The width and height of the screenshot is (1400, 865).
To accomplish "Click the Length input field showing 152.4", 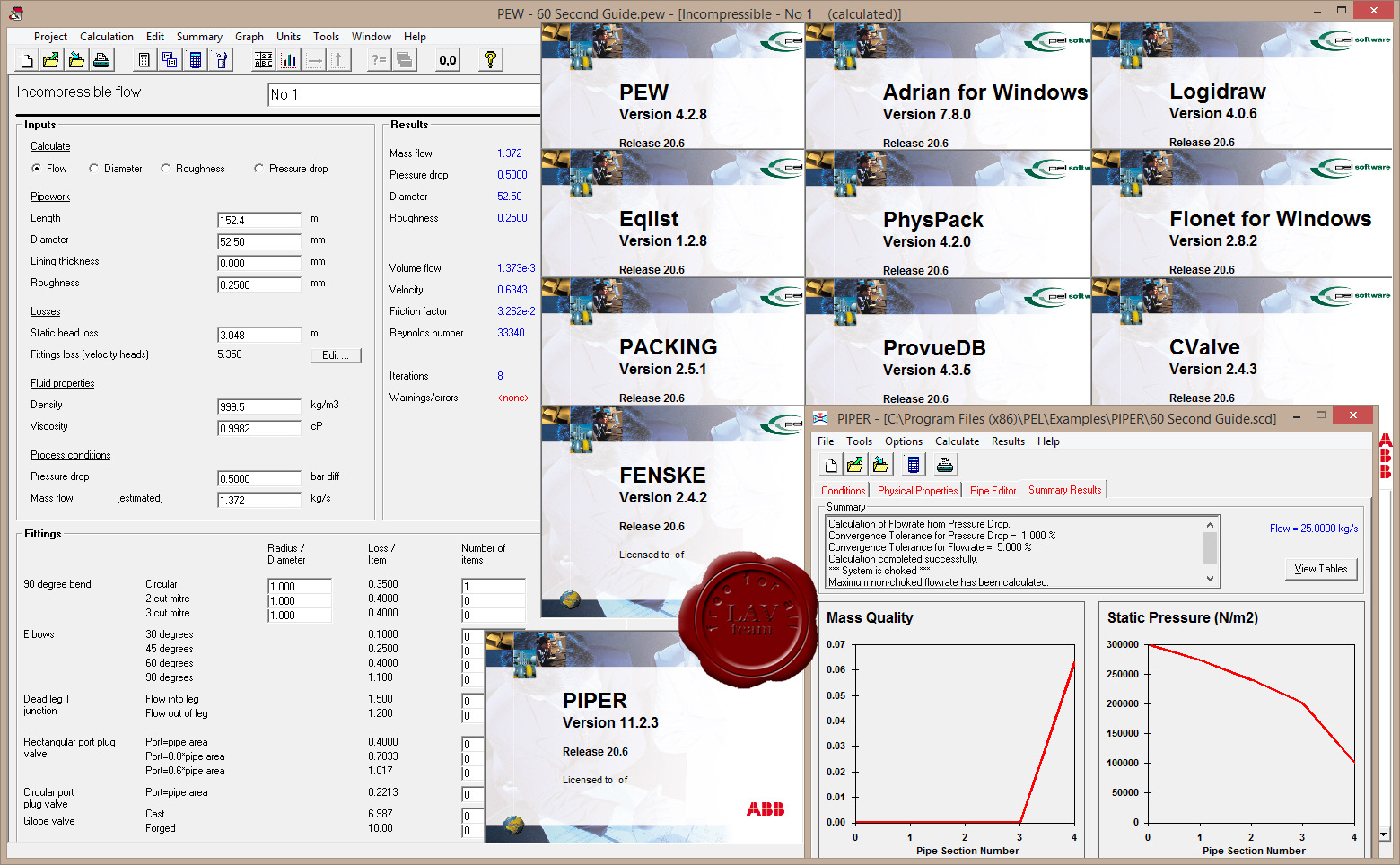I will click(259, 220).
